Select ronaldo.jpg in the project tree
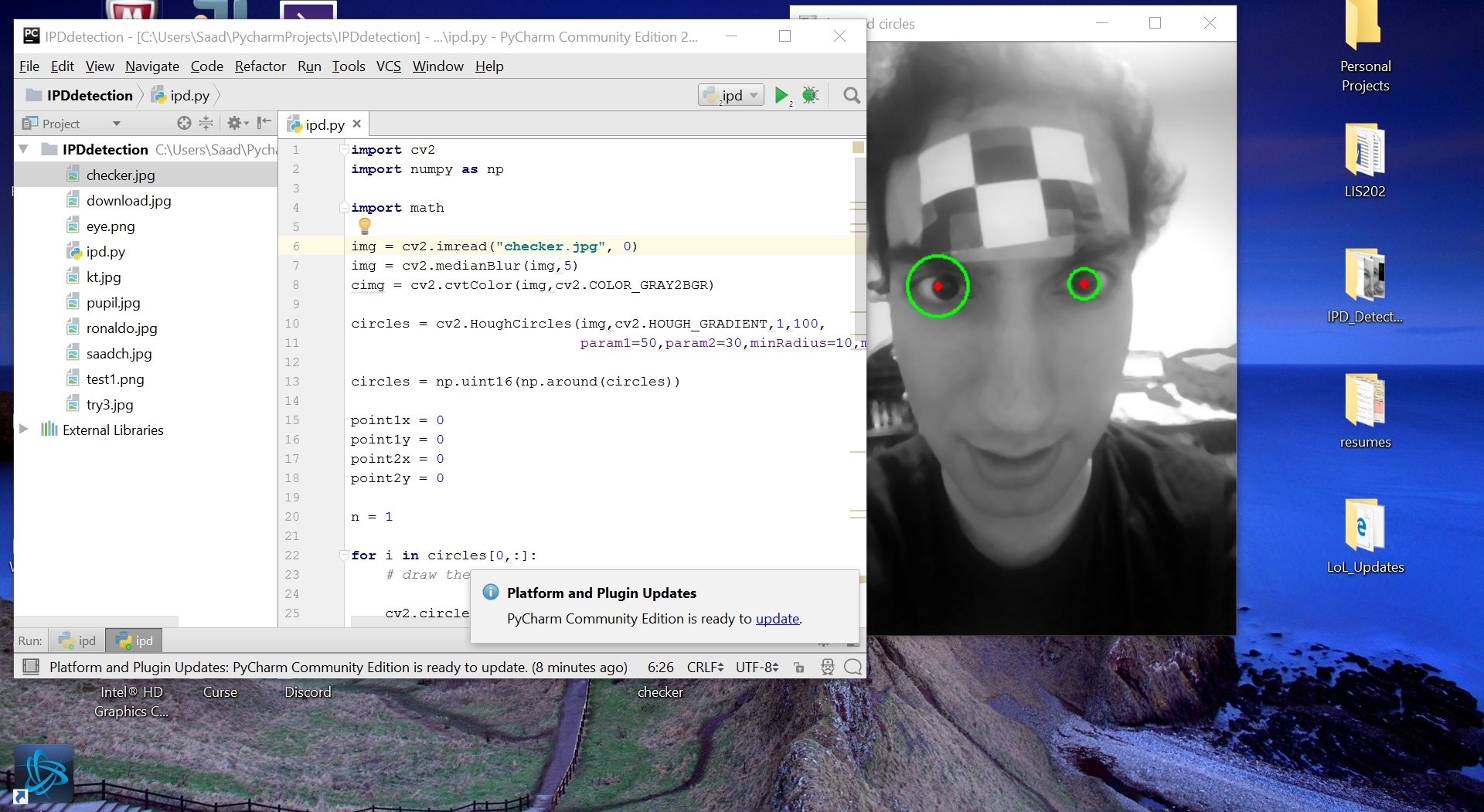The width and height of the screenshot is (1484, 812). [121, 328]
